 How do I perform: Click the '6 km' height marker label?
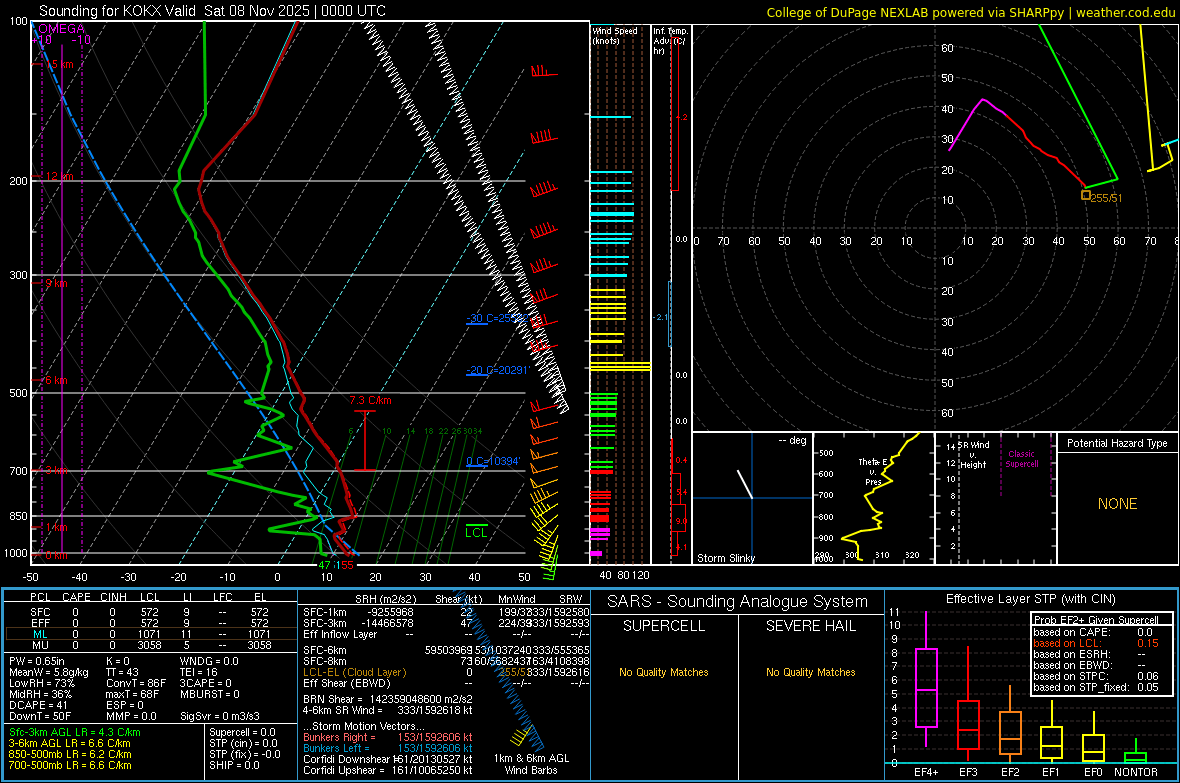click(x=56, y=379)
